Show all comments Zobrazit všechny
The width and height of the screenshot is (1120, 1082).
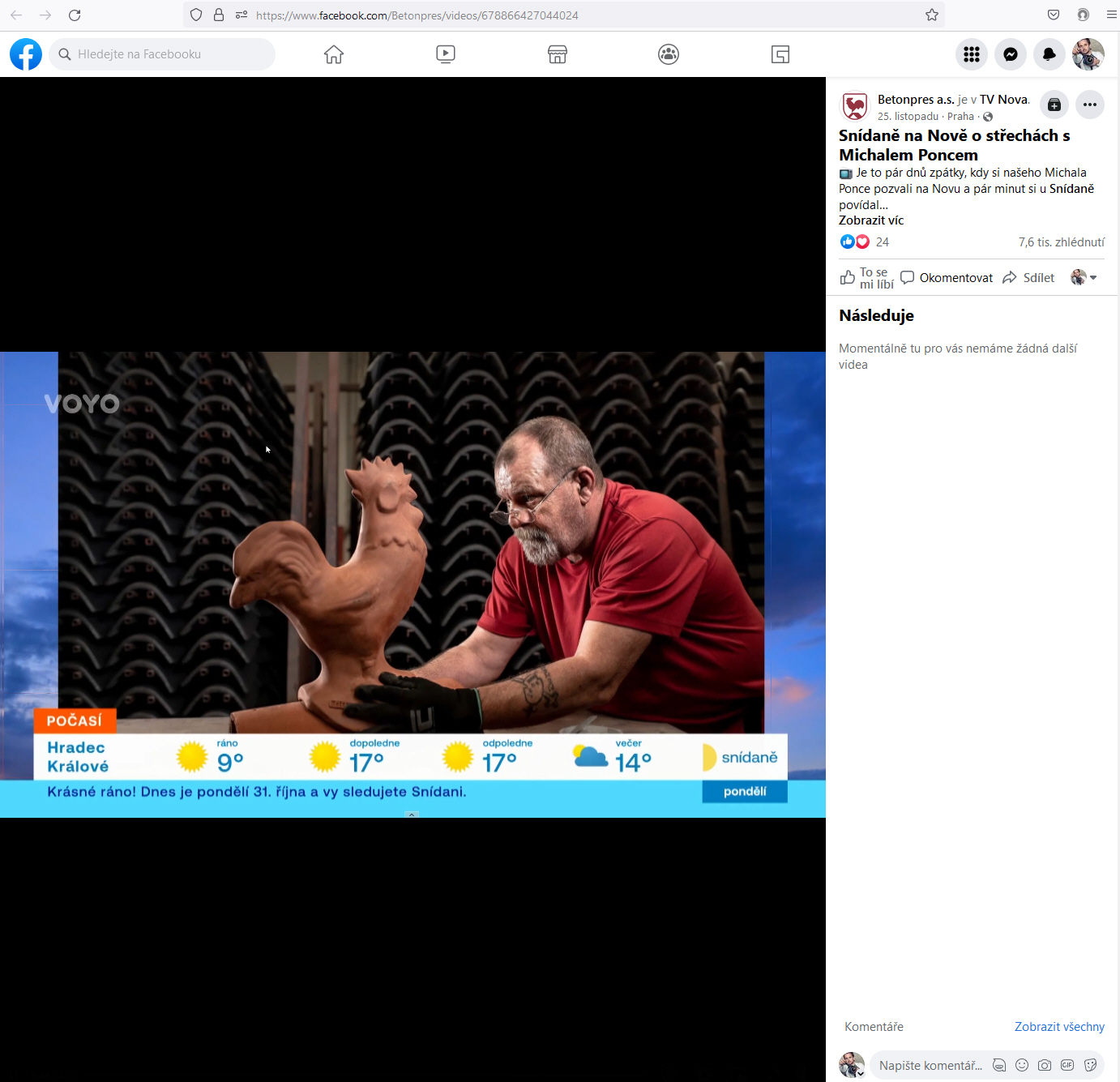1059,1027
